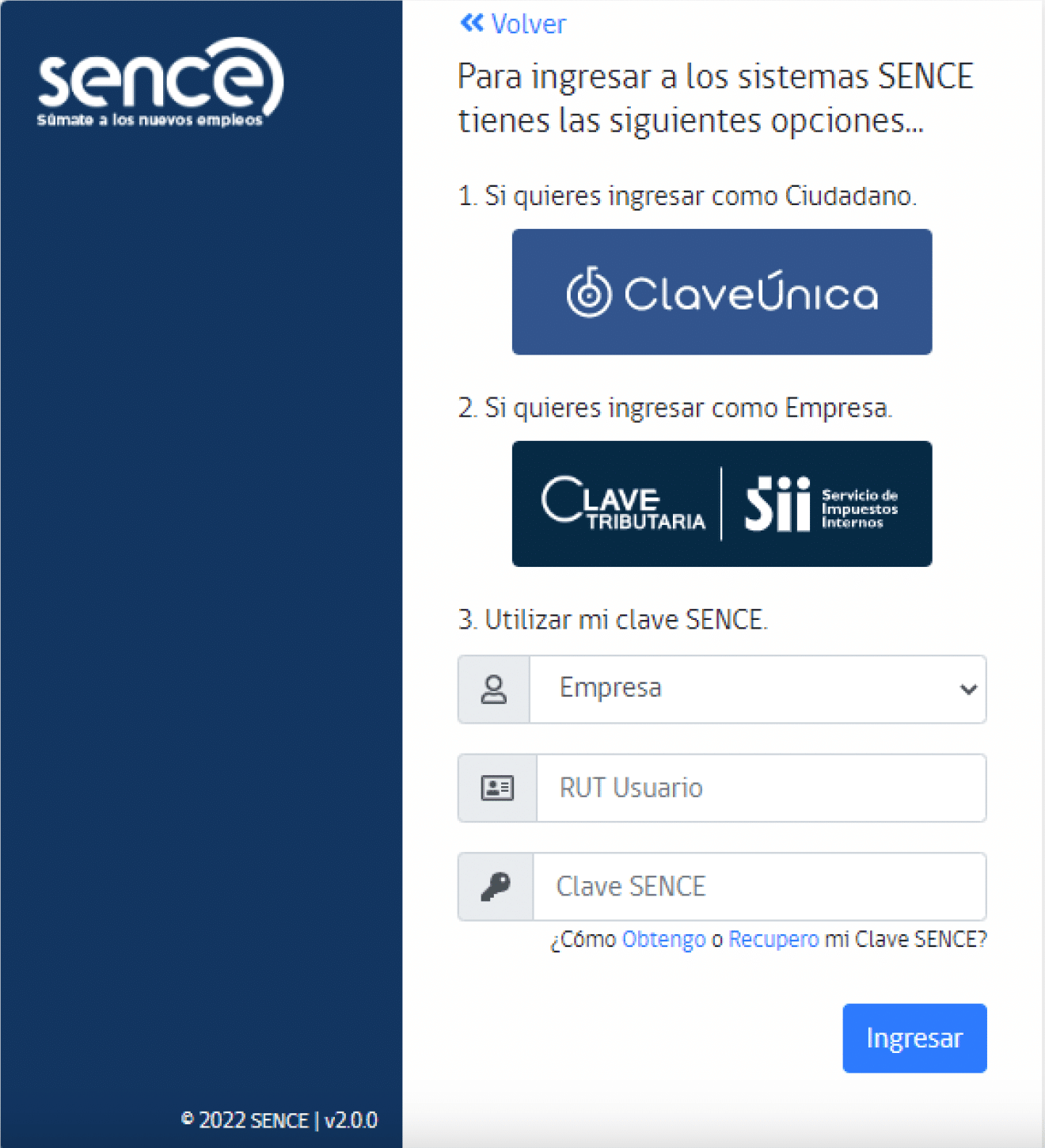Click the 2022 SENCE version footer text
Image resolution: width=1045 pixels, height=1148 pixels.
tap(279, 1120)
